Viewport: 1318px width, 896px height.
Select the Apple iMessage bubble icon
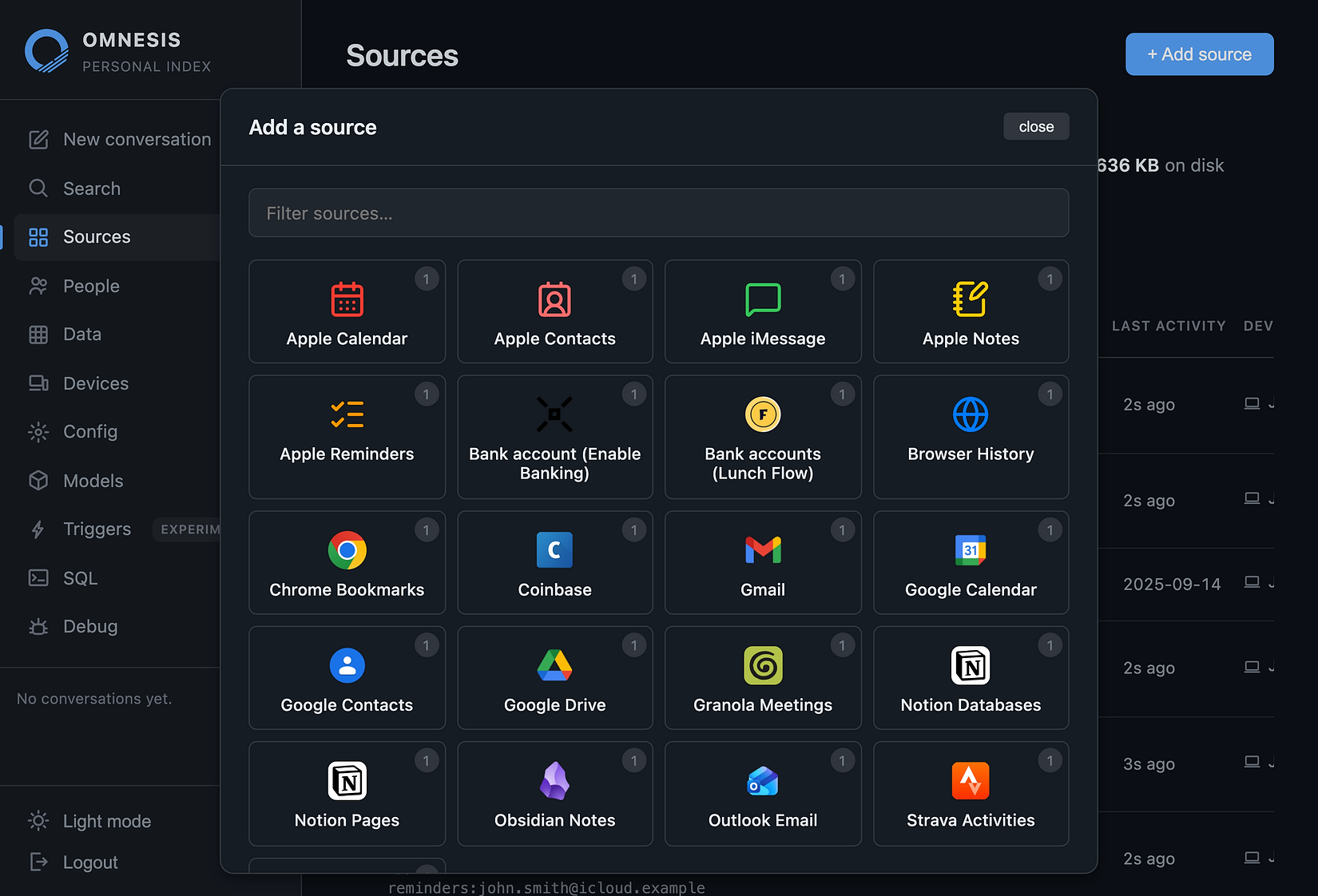763,299
